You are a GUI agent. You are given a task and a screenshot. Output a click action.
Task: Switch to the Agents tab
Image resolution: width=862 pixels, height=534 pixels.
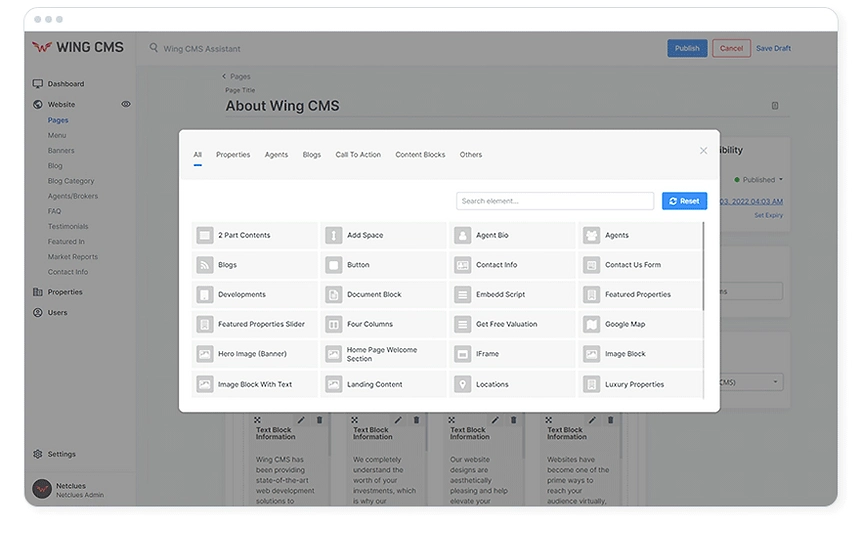tap(276, 155)
